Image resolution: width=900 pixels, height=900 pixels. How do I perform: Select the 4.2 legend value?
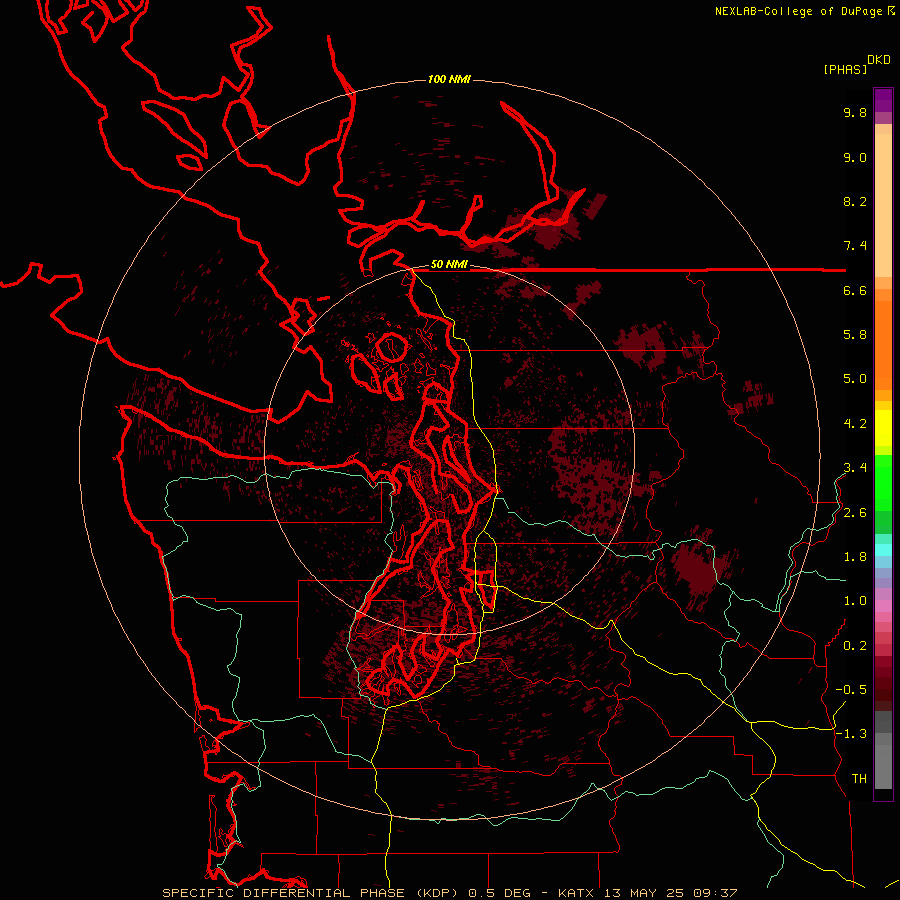[x=855, y=424]
